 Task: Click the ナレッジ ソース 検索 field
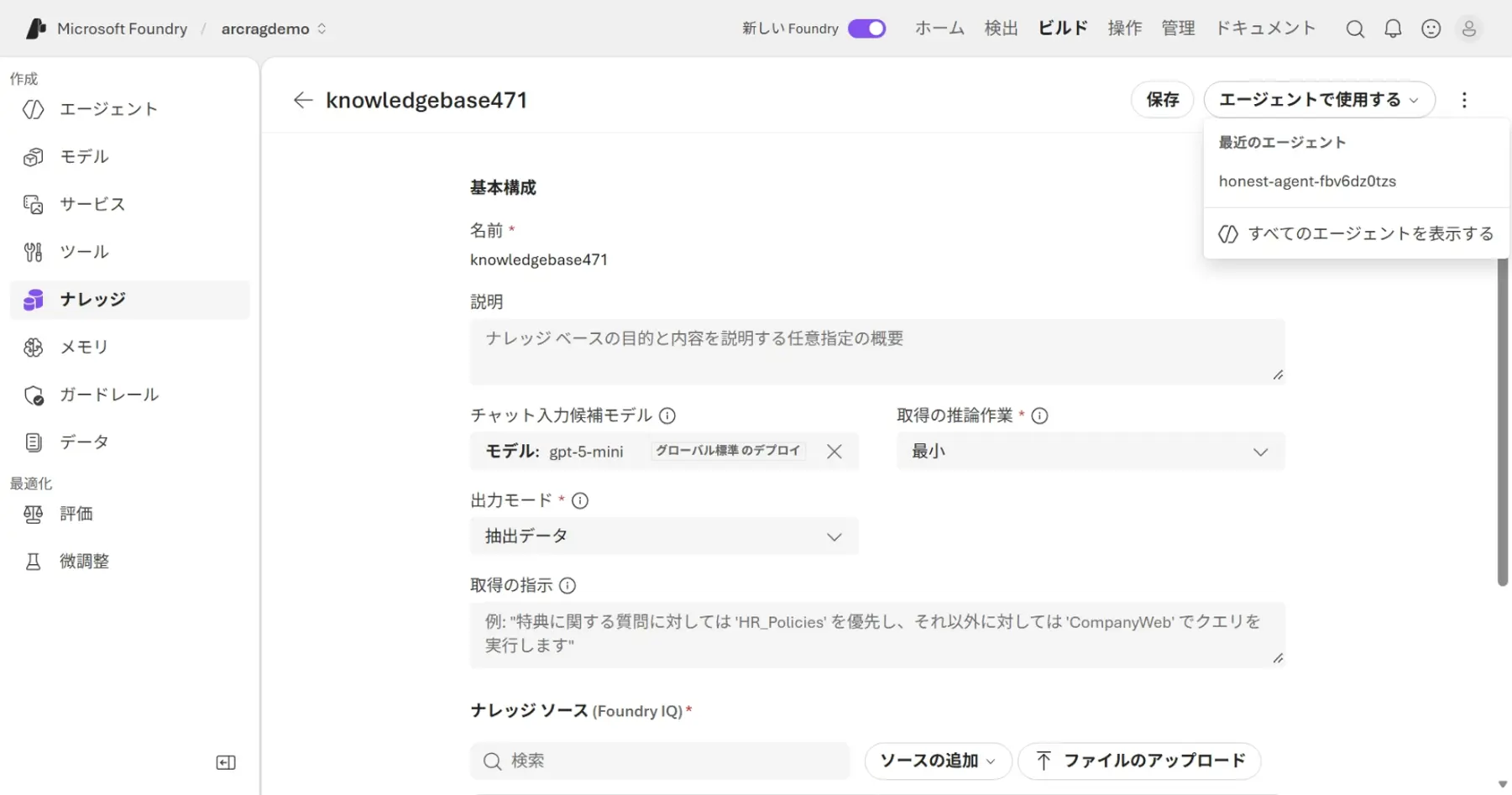660,761
